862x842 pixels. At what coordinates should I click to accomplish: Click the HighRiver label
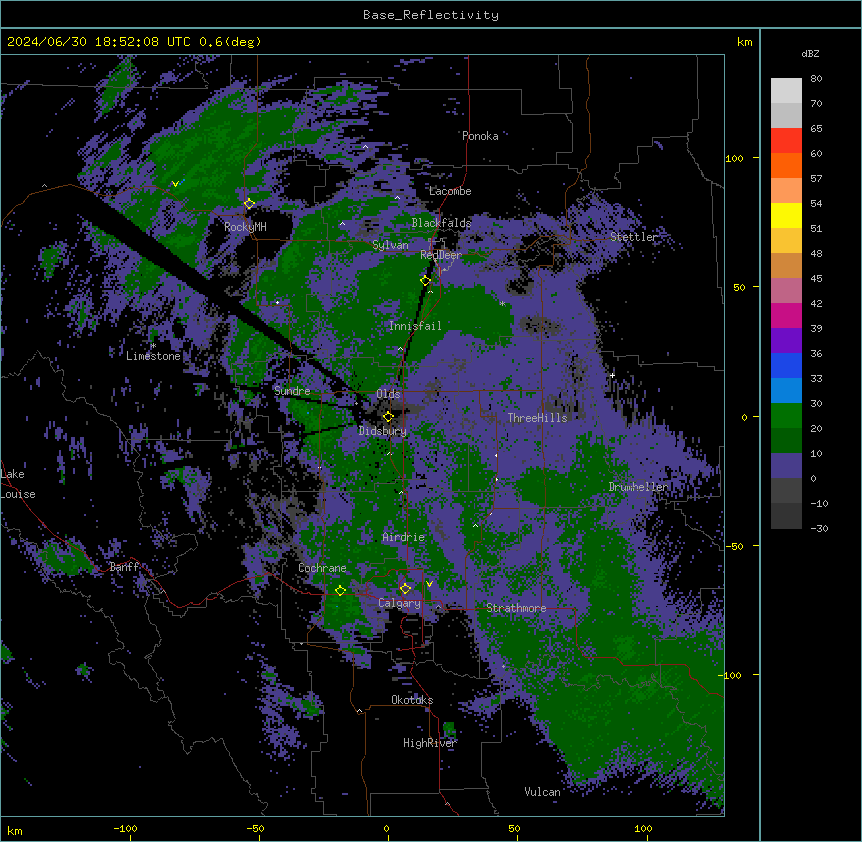pyautogui.click(x=430, y=743)
